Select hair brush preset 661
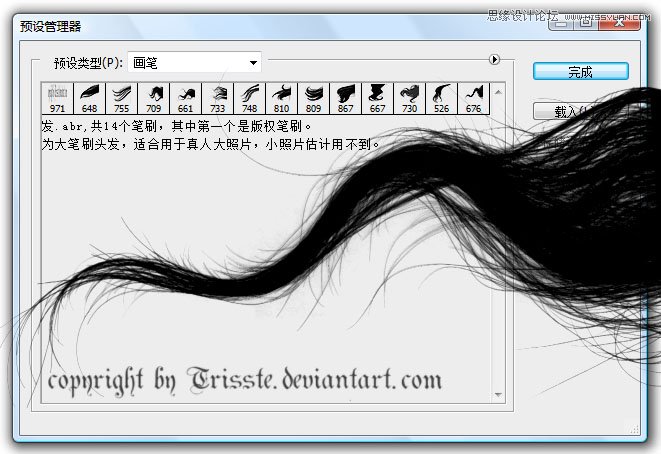 [185, 98]
